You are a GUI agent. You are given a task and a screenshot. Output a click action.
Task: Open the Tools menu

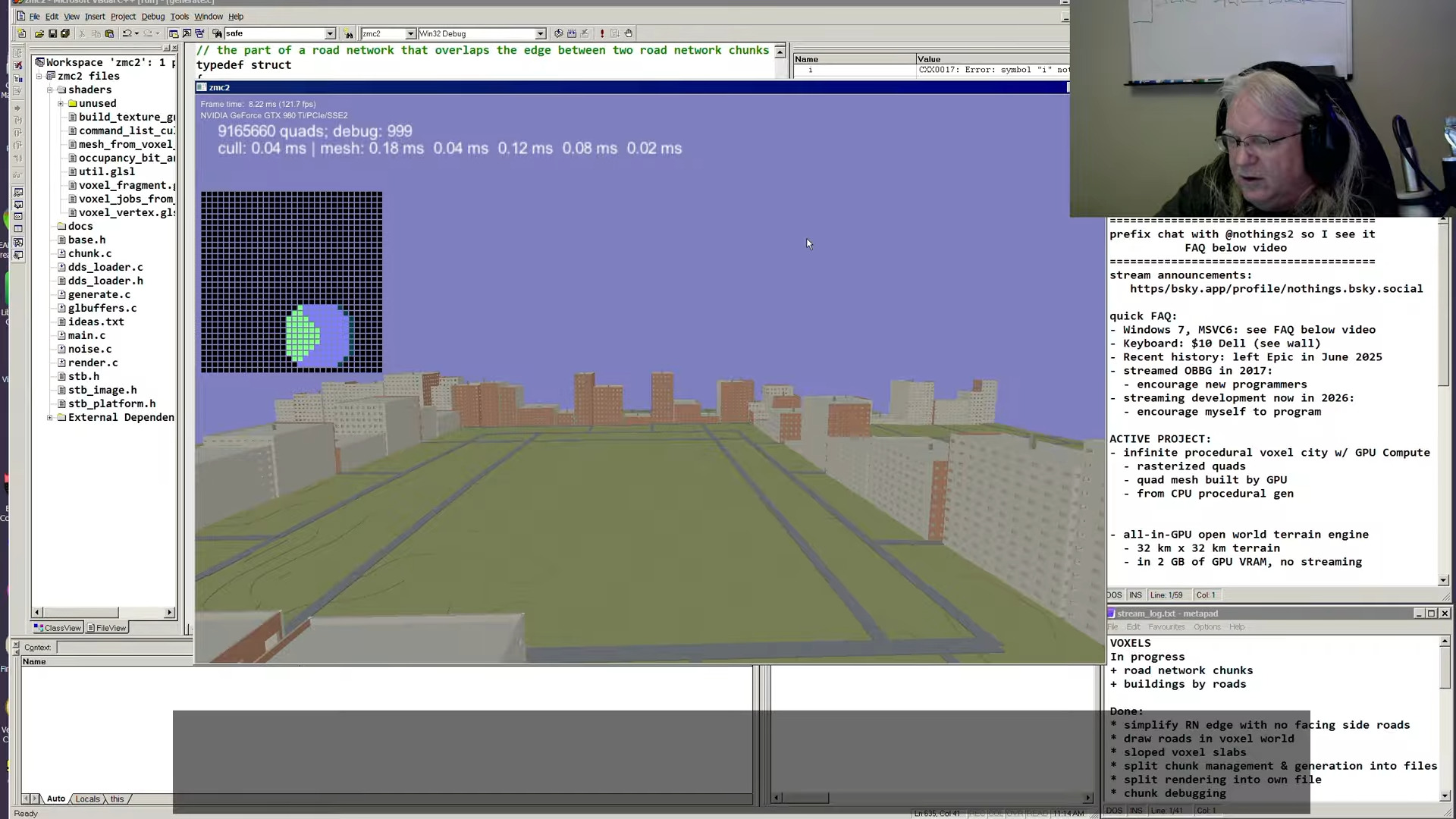[x=180, y=17]
